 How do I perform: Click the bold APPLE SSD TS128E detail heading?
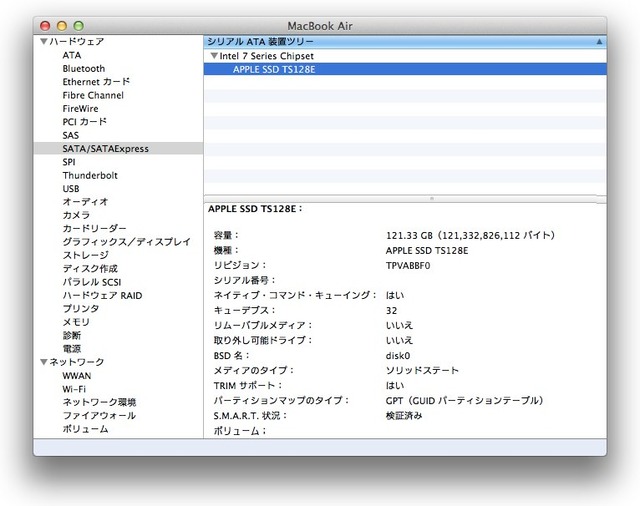[x=256, y=209]
